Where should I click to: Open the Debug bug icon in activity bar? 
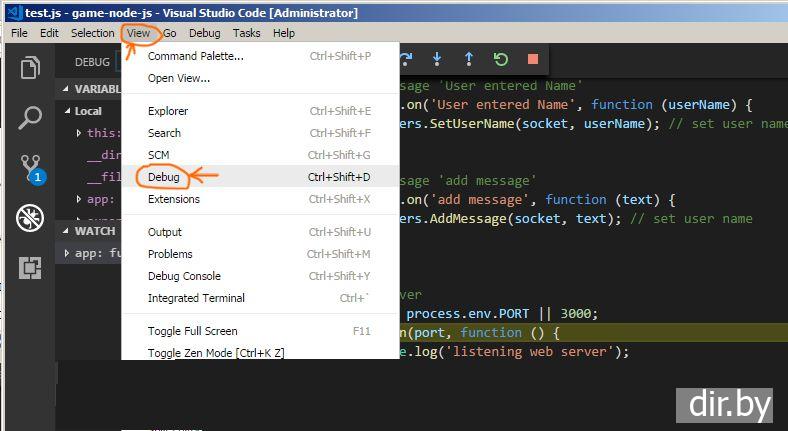click(x=30, y=219)
